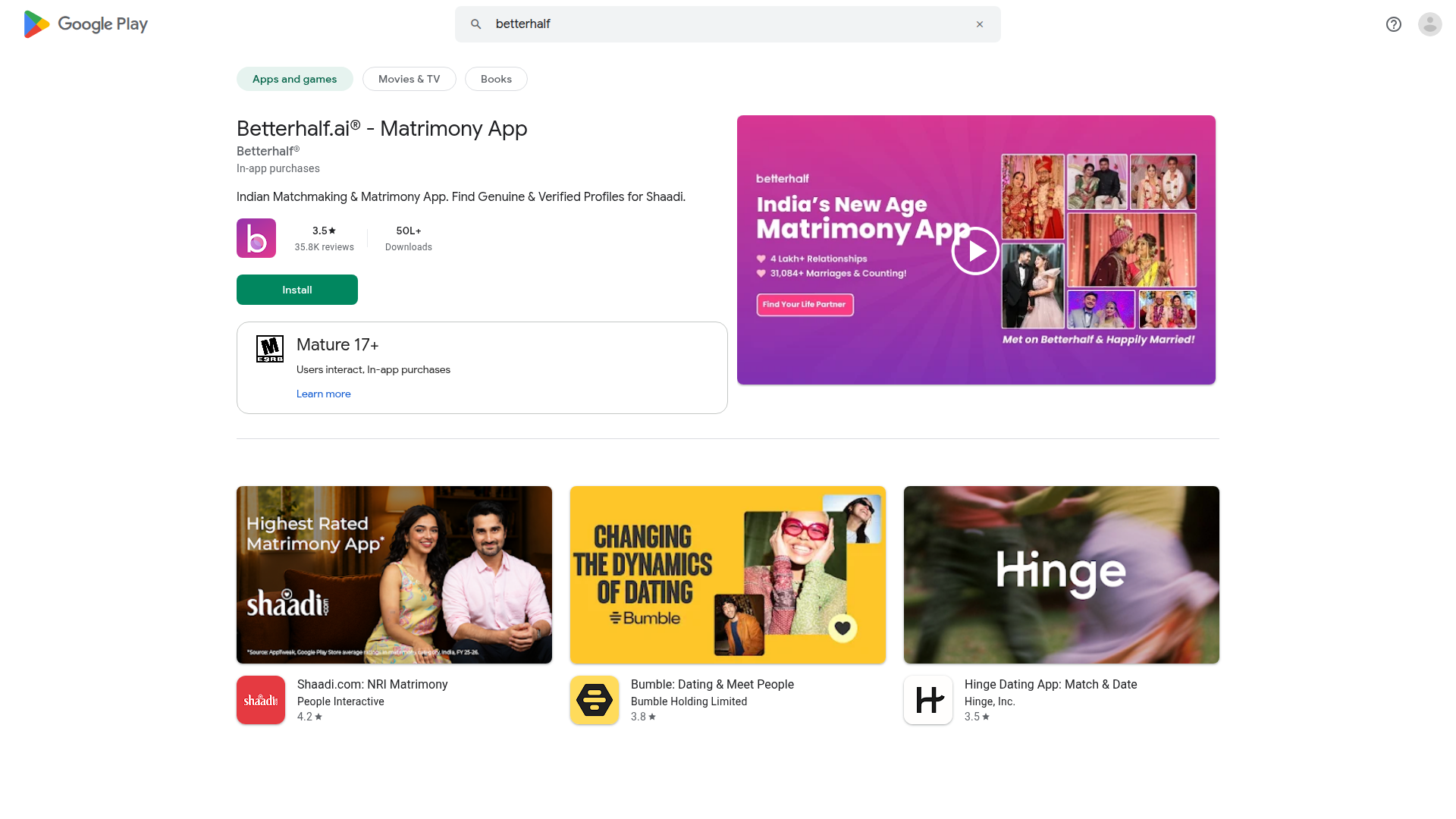Open the Shaadi.com banner thumbnail

(394, 575)
